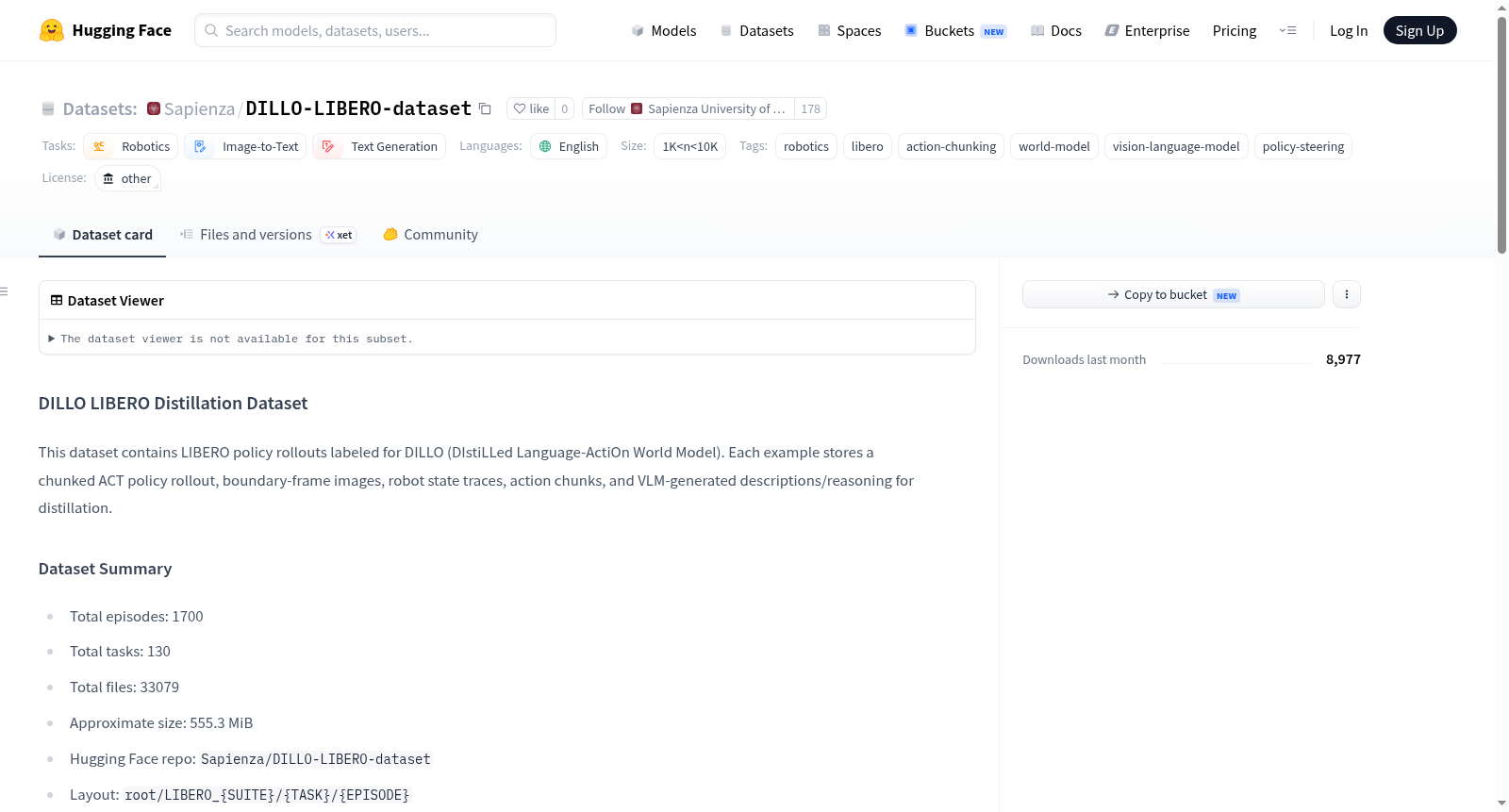This screenshot has width=1509, height=812.
Task: Click the Datasets stack icon beside 'Datasets:'
Action: tap(48, 108)
